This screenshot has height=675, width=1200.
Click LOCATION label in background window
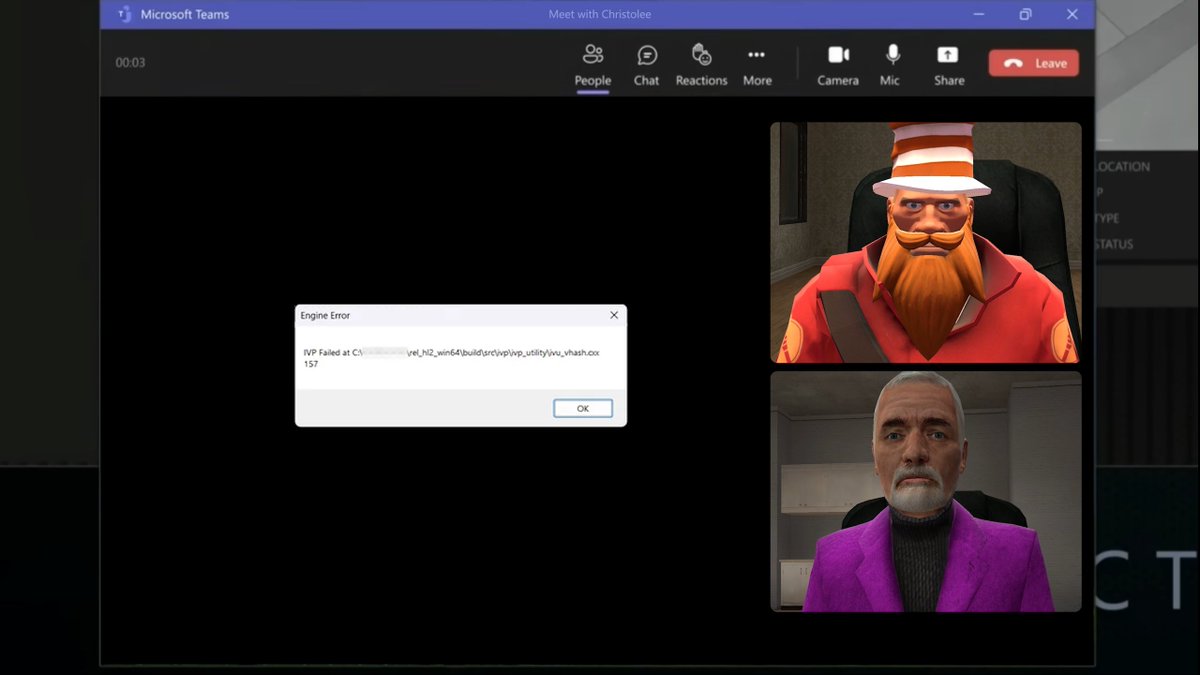(x=1123, y=167)
